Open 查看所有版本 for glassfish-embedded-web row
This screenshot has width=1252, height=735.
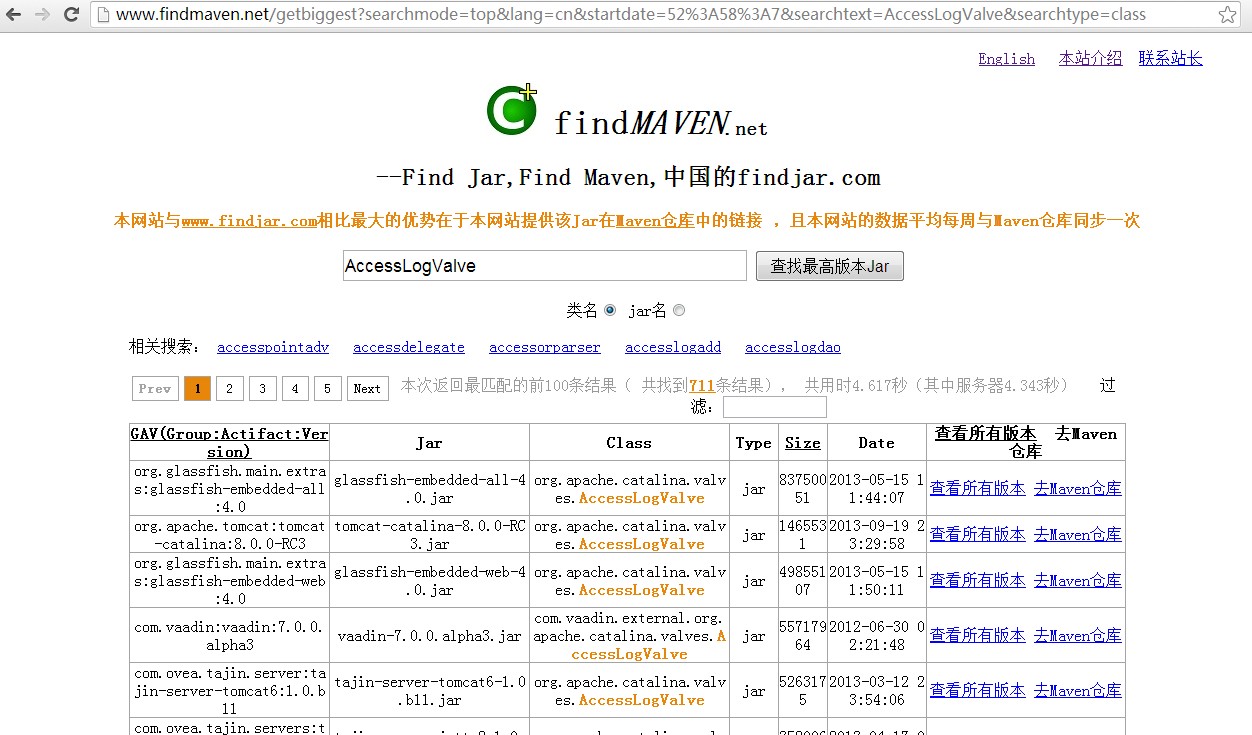977,581
